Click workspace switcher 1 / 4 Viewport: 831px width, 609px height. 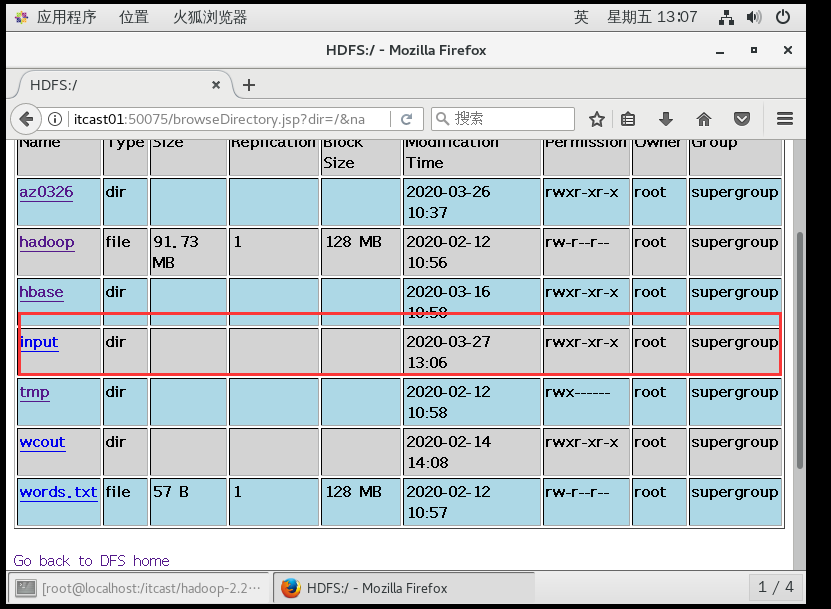[x=775, y=587]
